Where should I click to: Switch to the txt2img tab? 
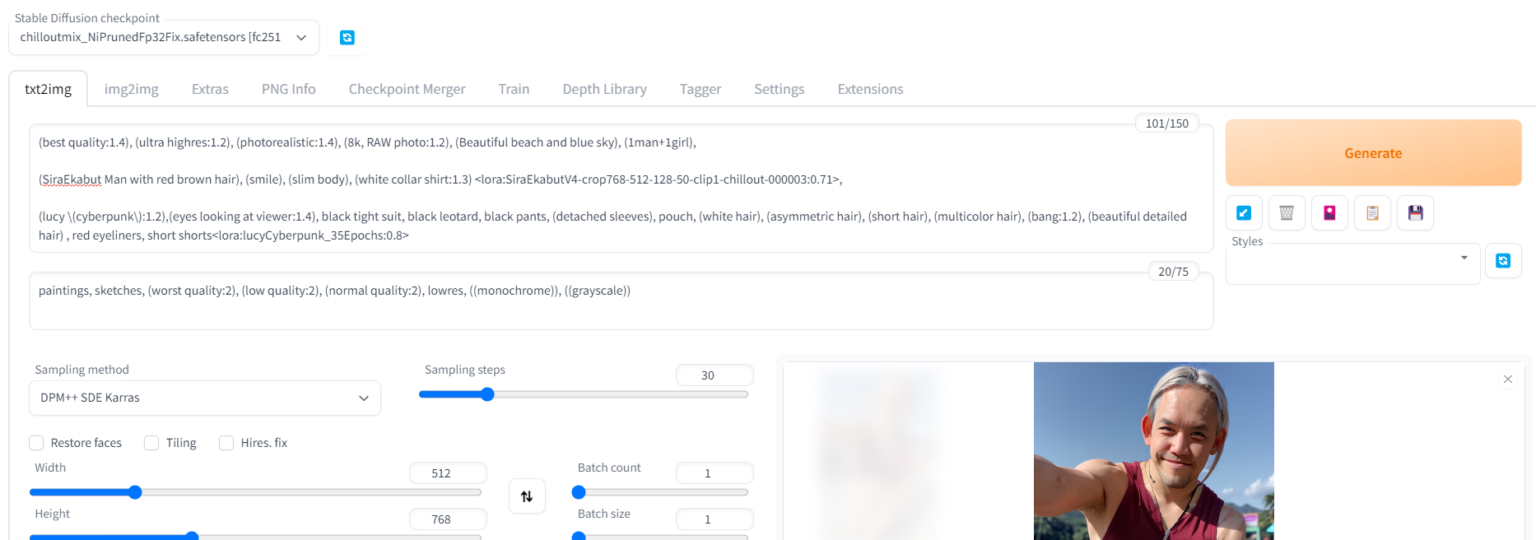click(48, 89)
